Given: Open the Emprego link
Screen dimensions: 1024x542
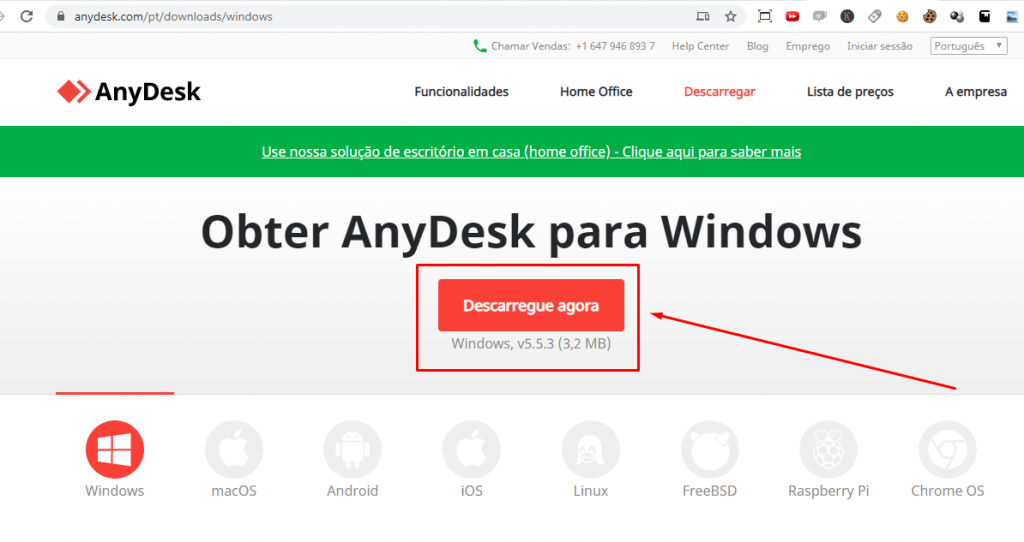Looking at the screenshot, I should pyautogui.click(x=808, y=46).
